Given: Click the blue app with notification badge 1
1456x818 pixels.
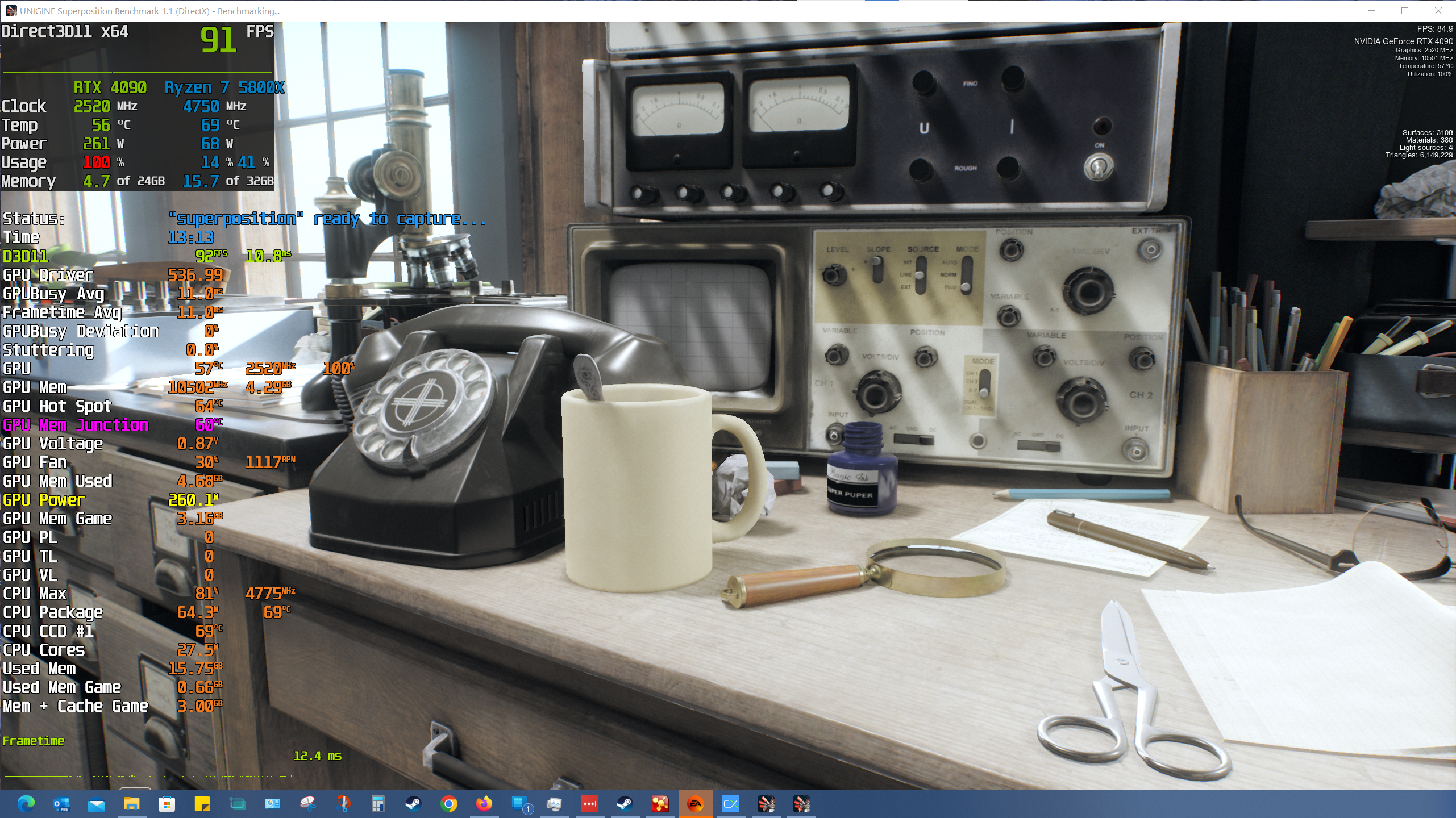Looking at the screenshot, I should [x=519, y=804].
